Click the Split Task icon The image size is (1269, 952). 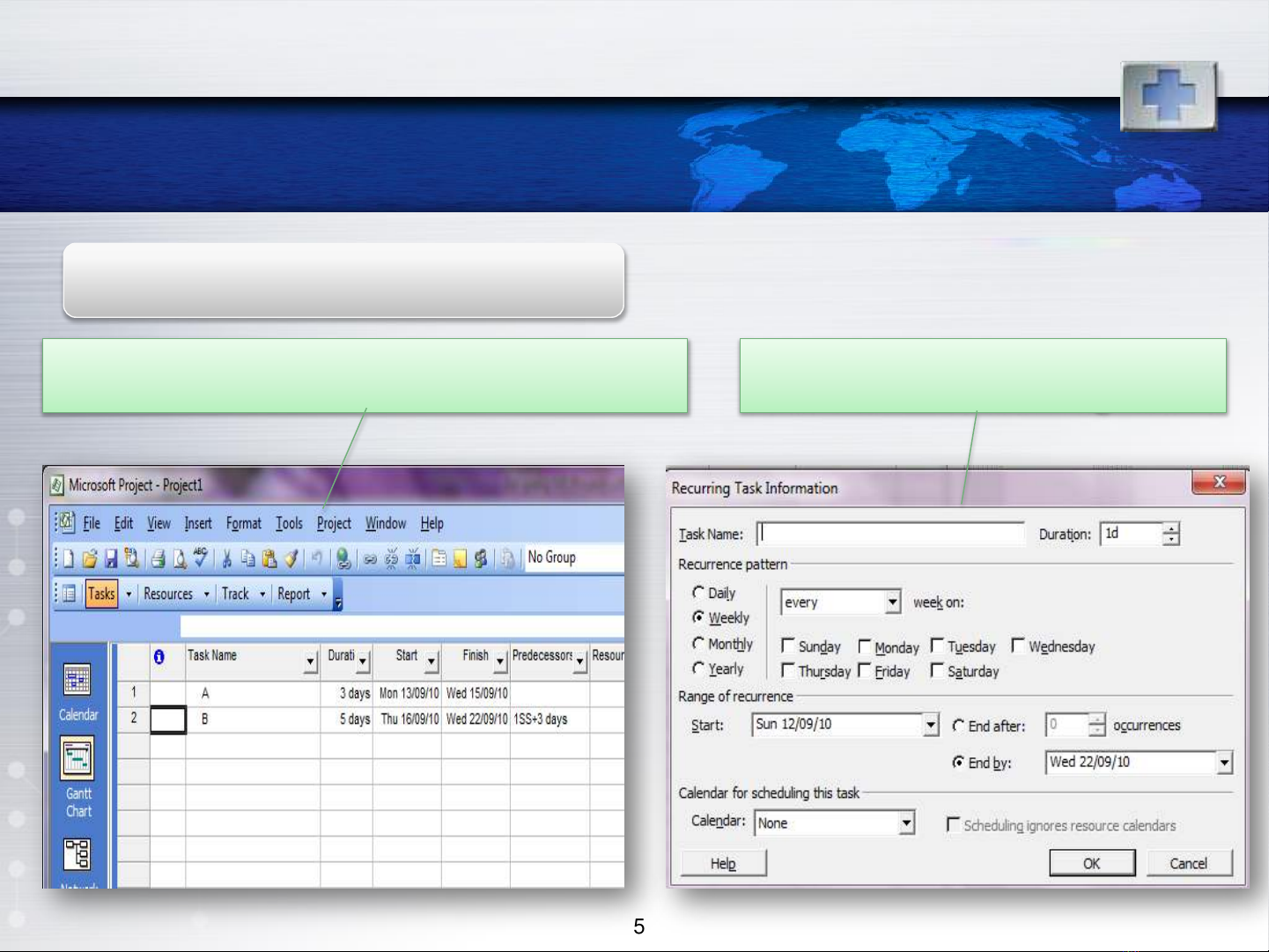[412, 558]
